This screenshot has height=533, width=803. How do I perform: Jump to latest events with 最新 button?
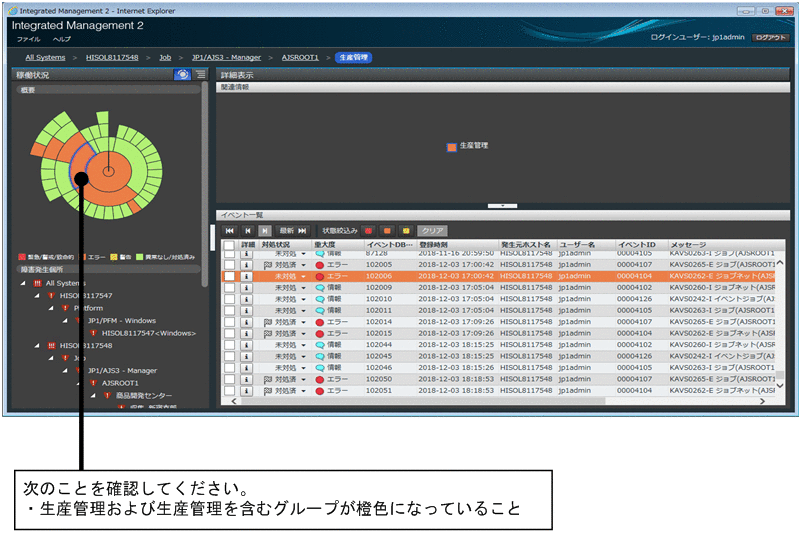tap(293, 231)
